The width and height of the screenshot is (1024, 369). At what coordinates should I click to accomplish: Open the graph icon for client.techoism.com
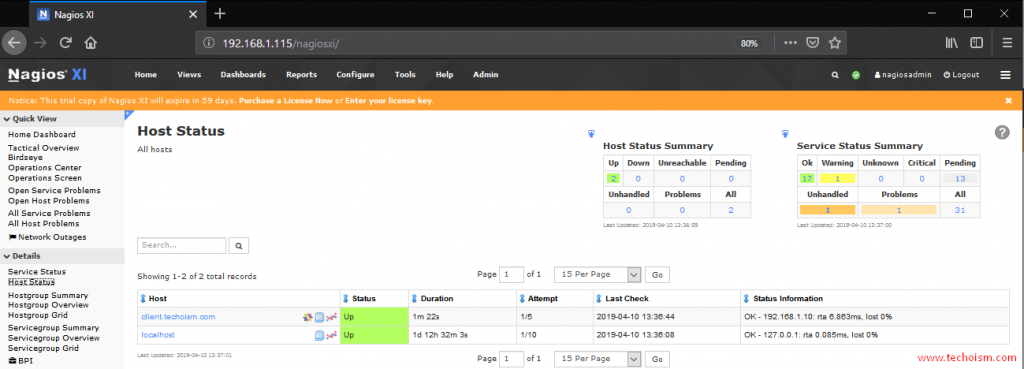[x=331, y=317]
